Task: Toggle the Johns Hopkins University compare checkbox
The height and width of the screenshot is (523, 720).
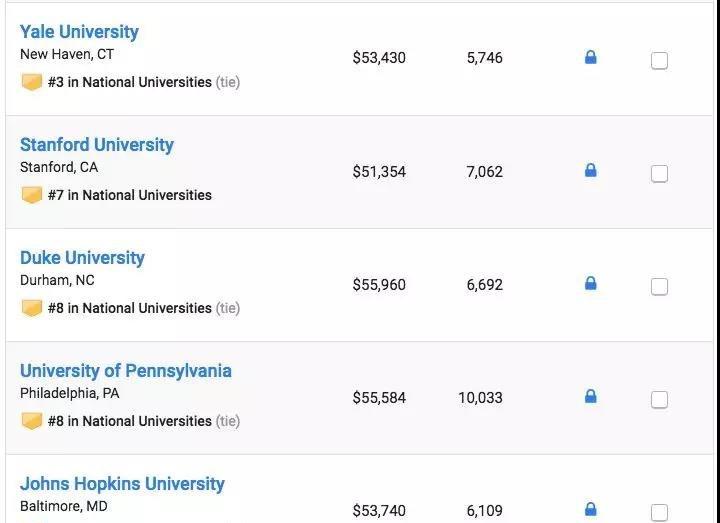Action: 659,512
